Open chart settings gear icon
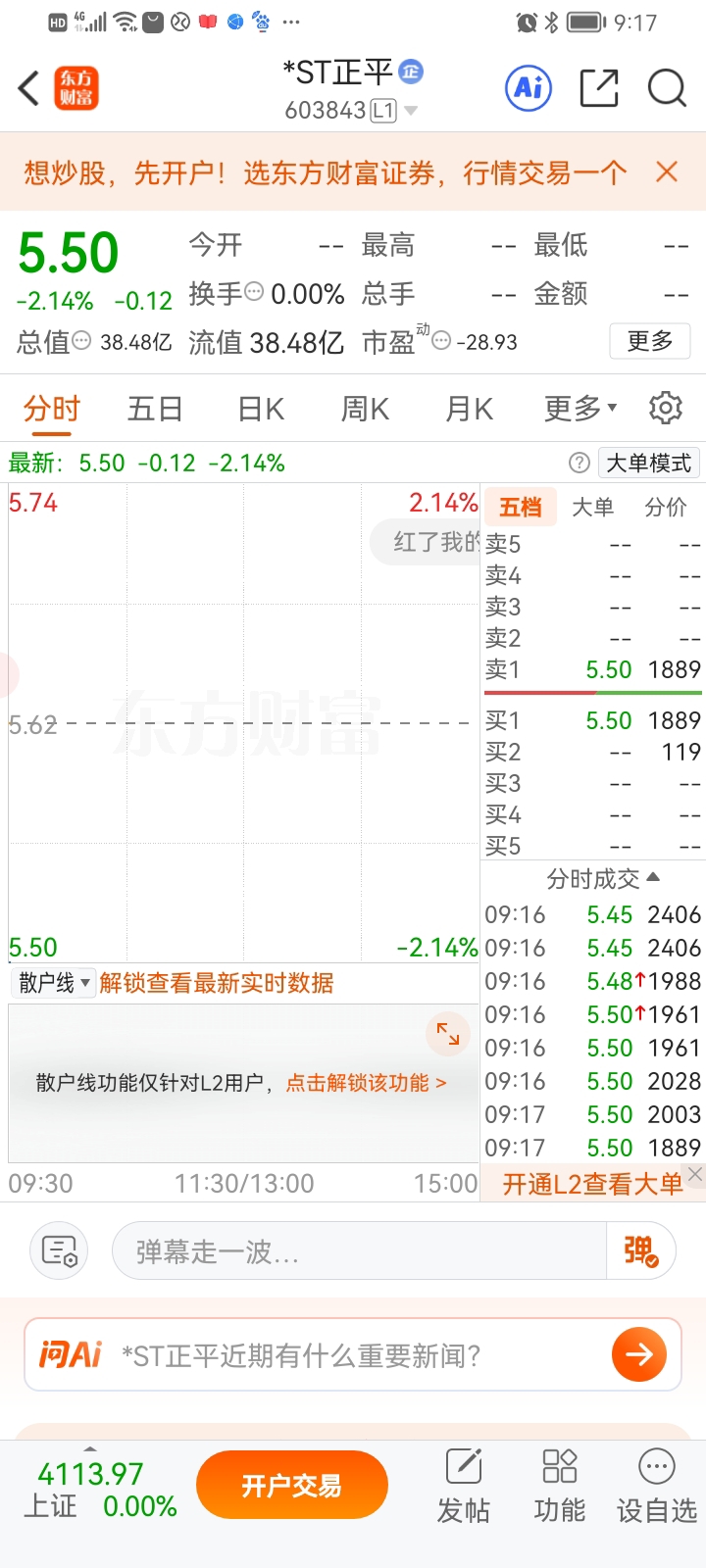This screenshot has width=706, height=1568. pos(666,408)
